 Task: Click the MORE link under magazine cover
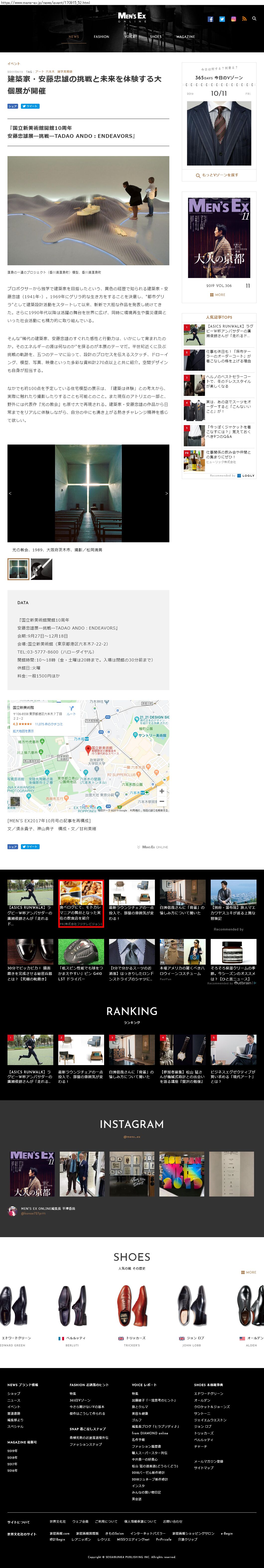coord(218,295)
